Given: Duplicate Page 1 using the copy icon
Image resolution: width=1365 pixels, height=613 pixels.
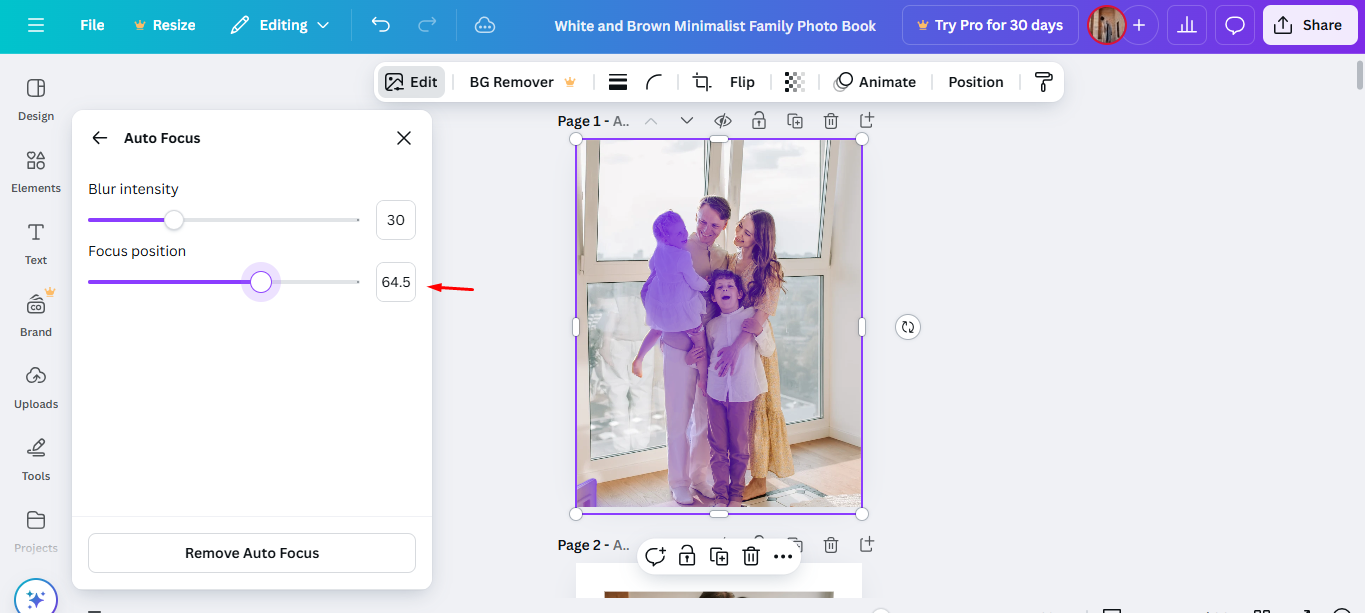Looking at the screenshot, I should tap(794, 120).
